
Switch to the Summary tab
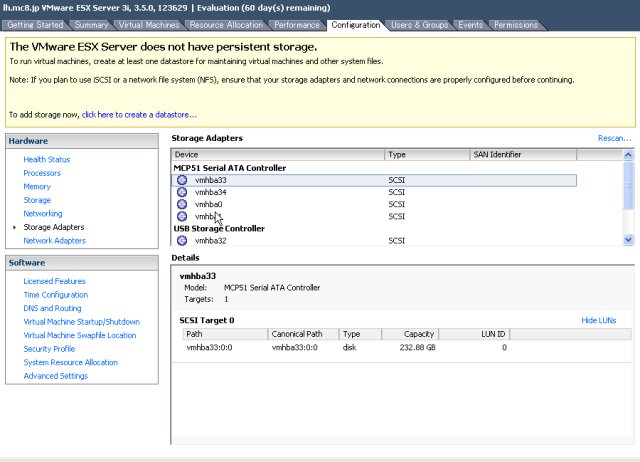coord(91,25)
